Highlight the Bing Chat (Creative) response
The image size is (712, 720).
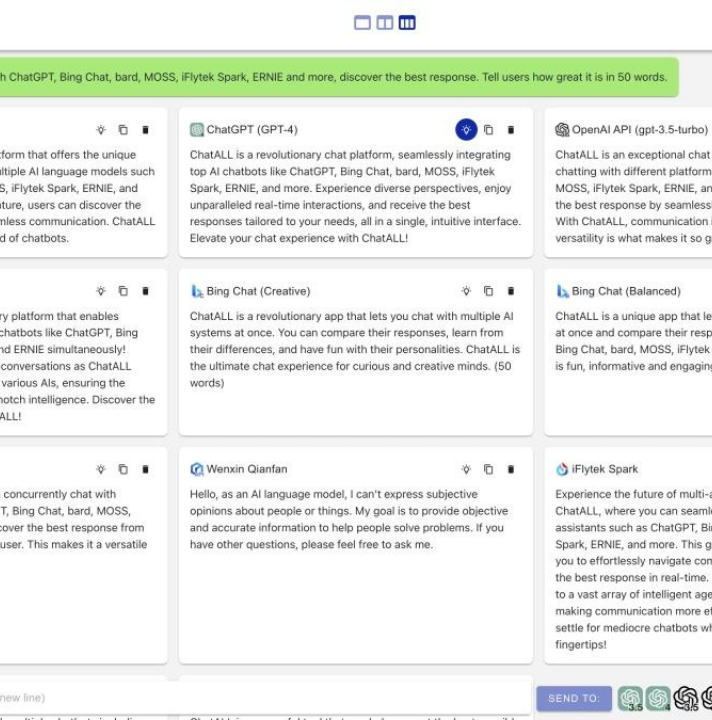pyautogui.click(x=466, y=291)
